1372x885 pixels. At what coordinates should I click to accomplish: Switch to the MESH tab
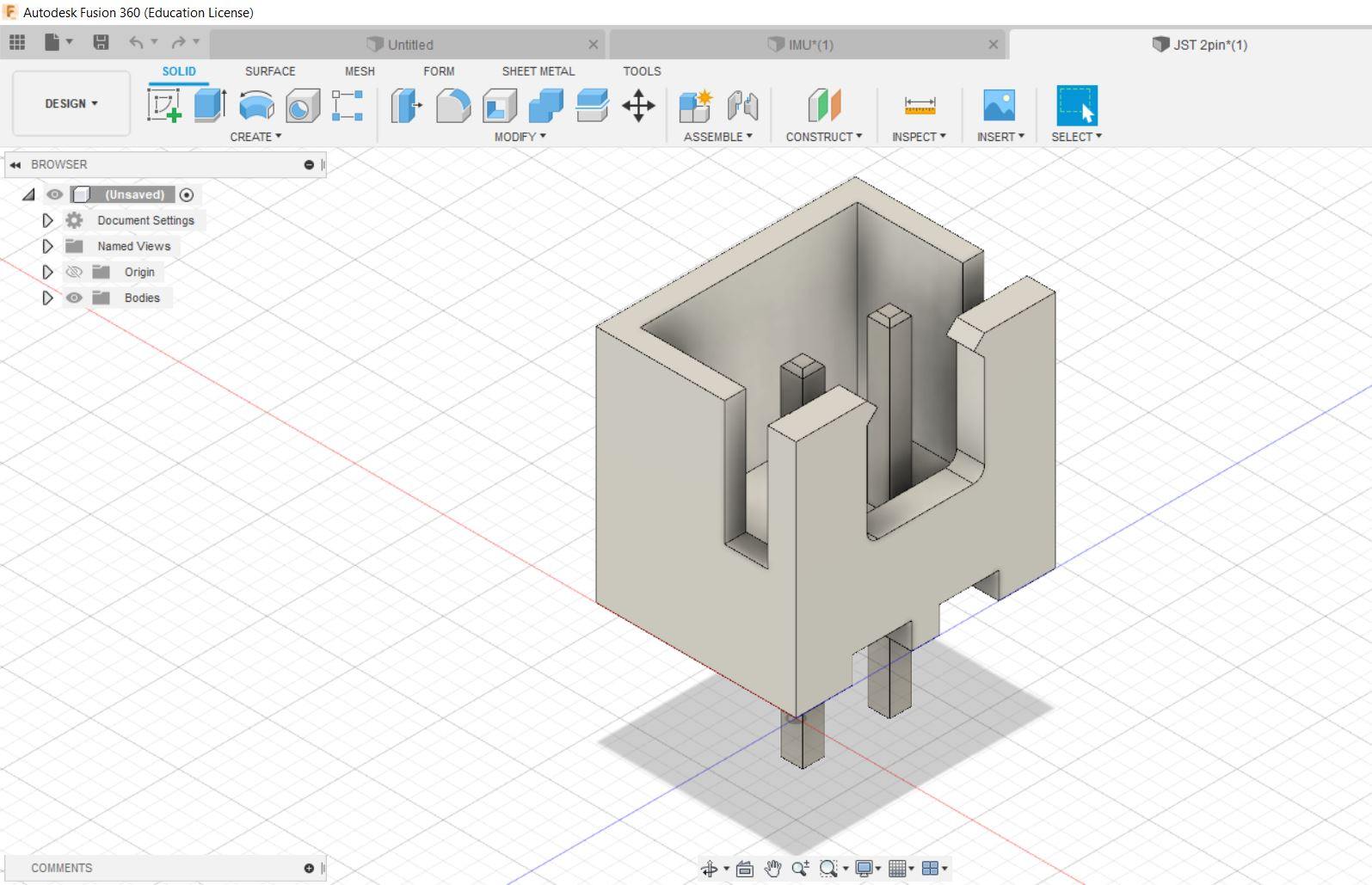click(360, 71)
